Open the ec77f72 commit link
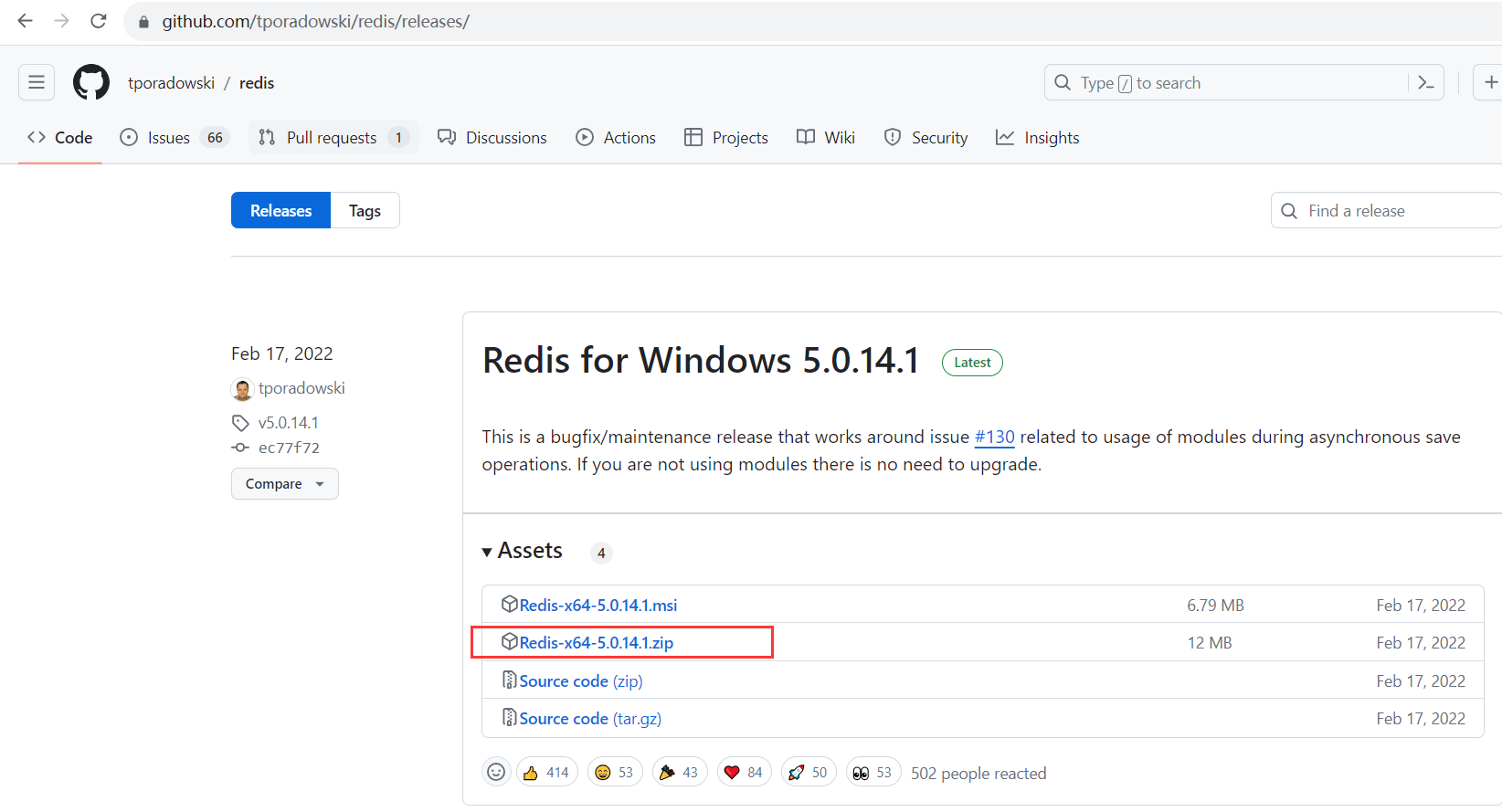 [x=289, y=448]
